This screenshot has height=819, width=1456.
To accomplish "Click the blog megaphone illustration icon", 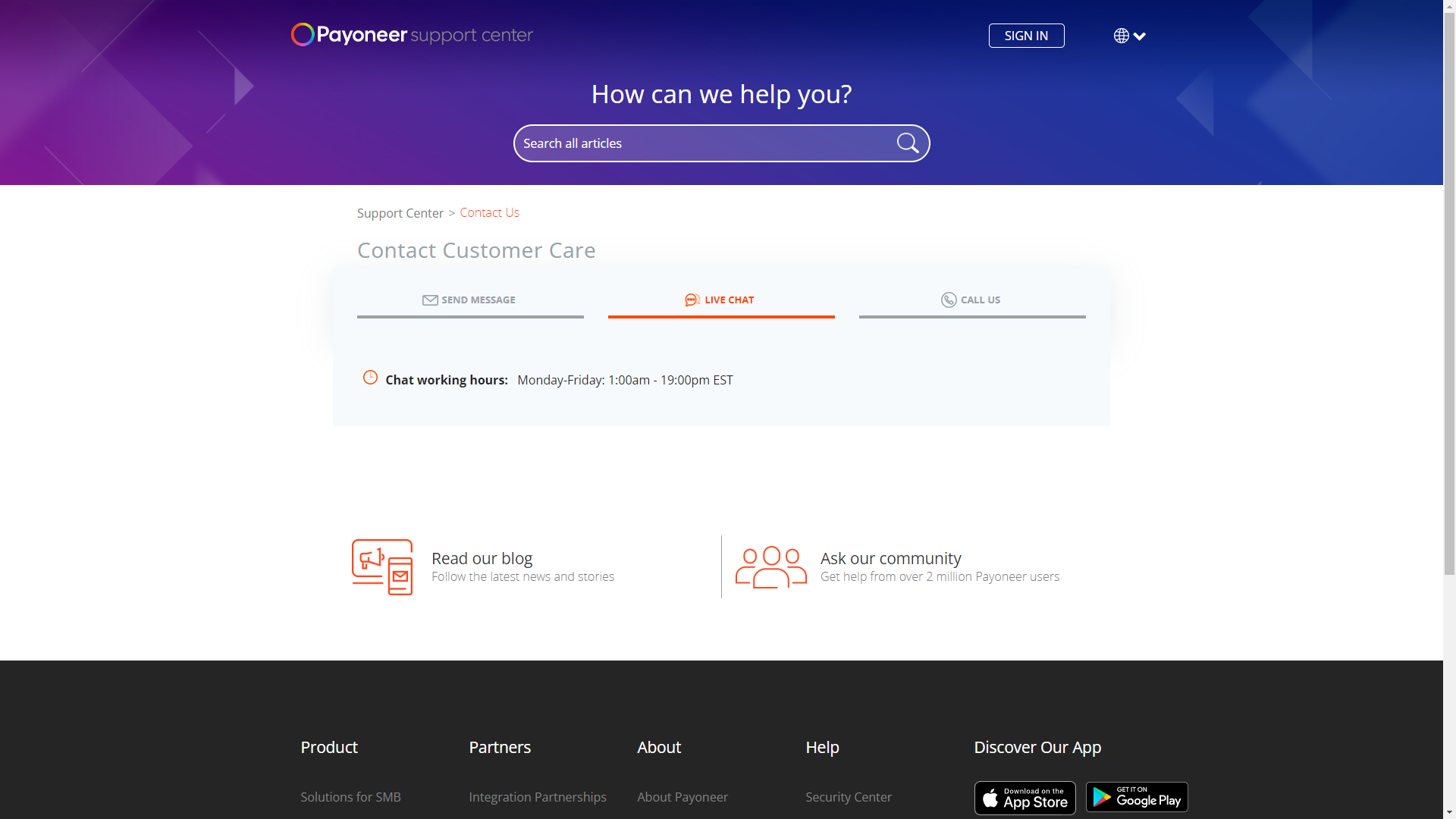I will tap(382, 567).
